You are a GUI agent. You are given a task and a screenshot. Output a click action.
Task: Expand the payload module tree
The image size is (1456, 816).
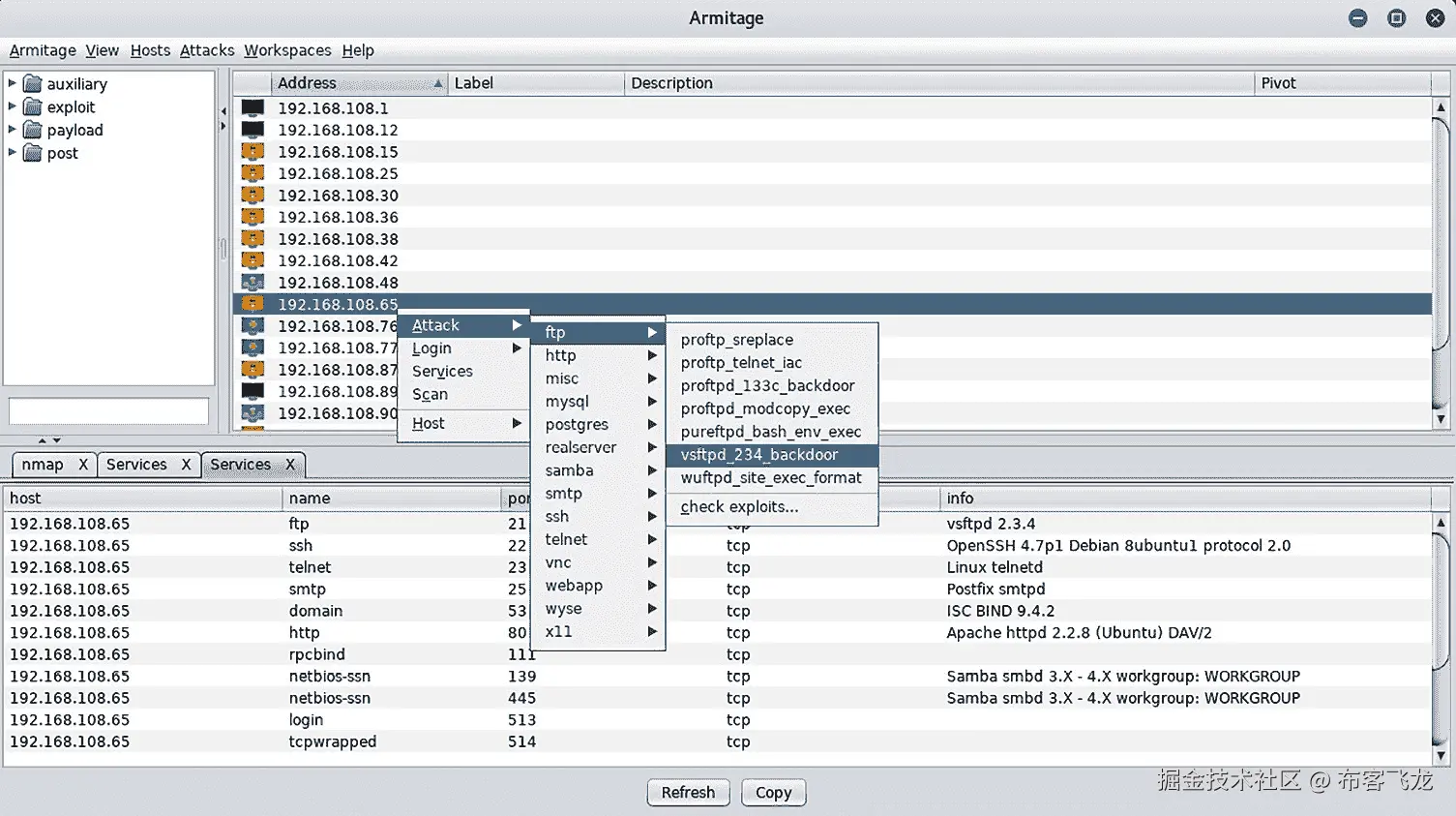[x=12, y=130]
